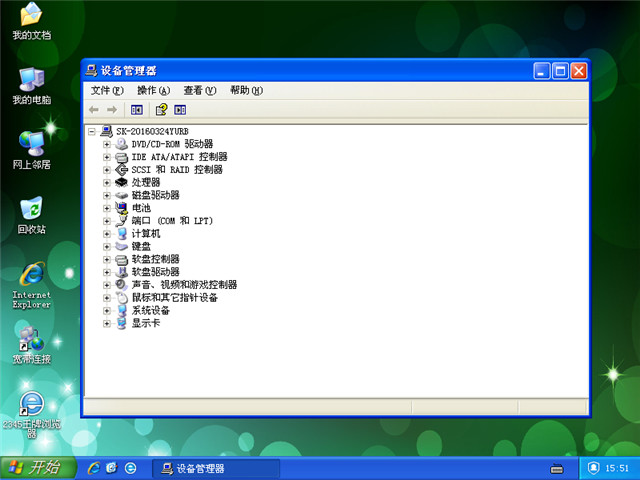640x480 pixels.
Task: Select the computer icon beside SK-20160324YURB
Action: coord(107,131)
